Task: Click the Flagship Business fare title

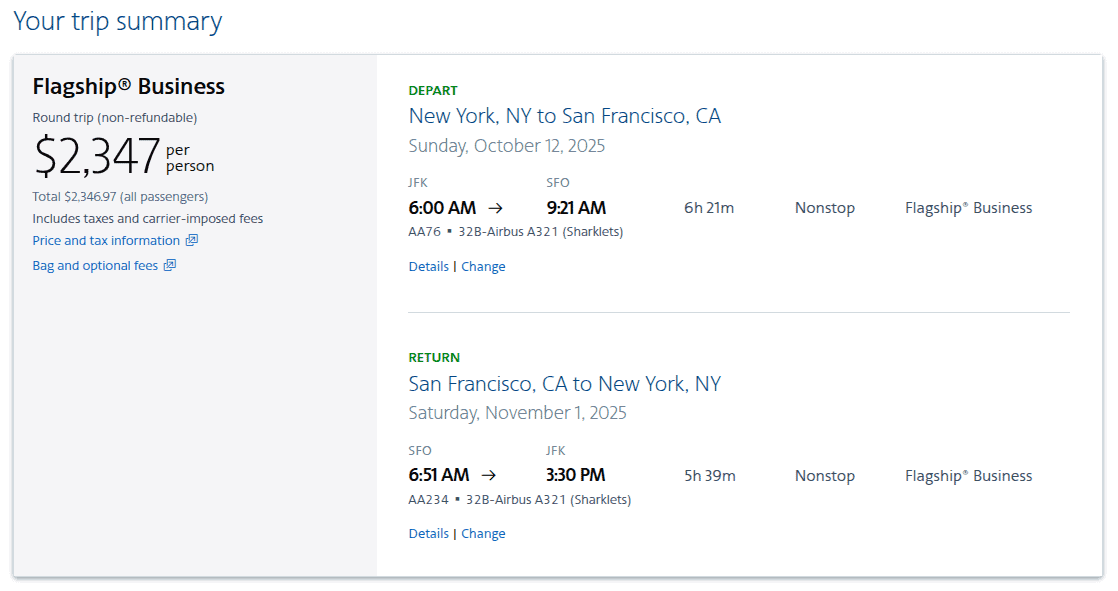Action: tap(128, 86)
